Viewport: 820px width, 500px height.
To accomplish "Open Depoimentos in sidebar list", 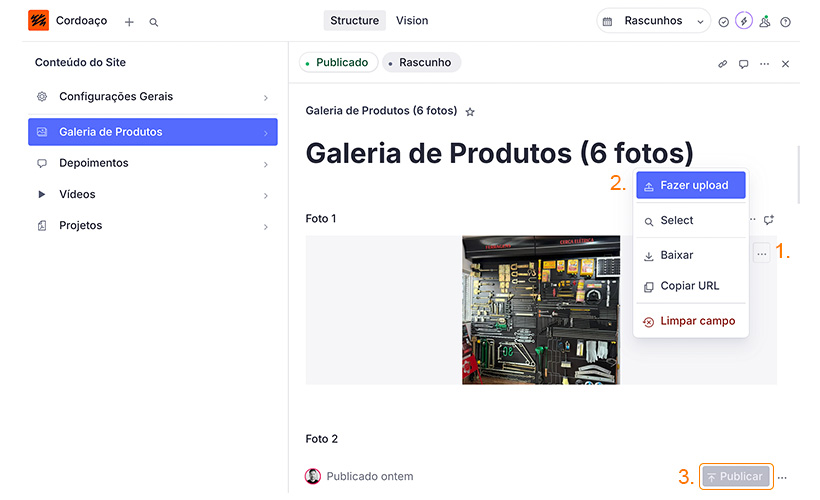I will [153, 163].
